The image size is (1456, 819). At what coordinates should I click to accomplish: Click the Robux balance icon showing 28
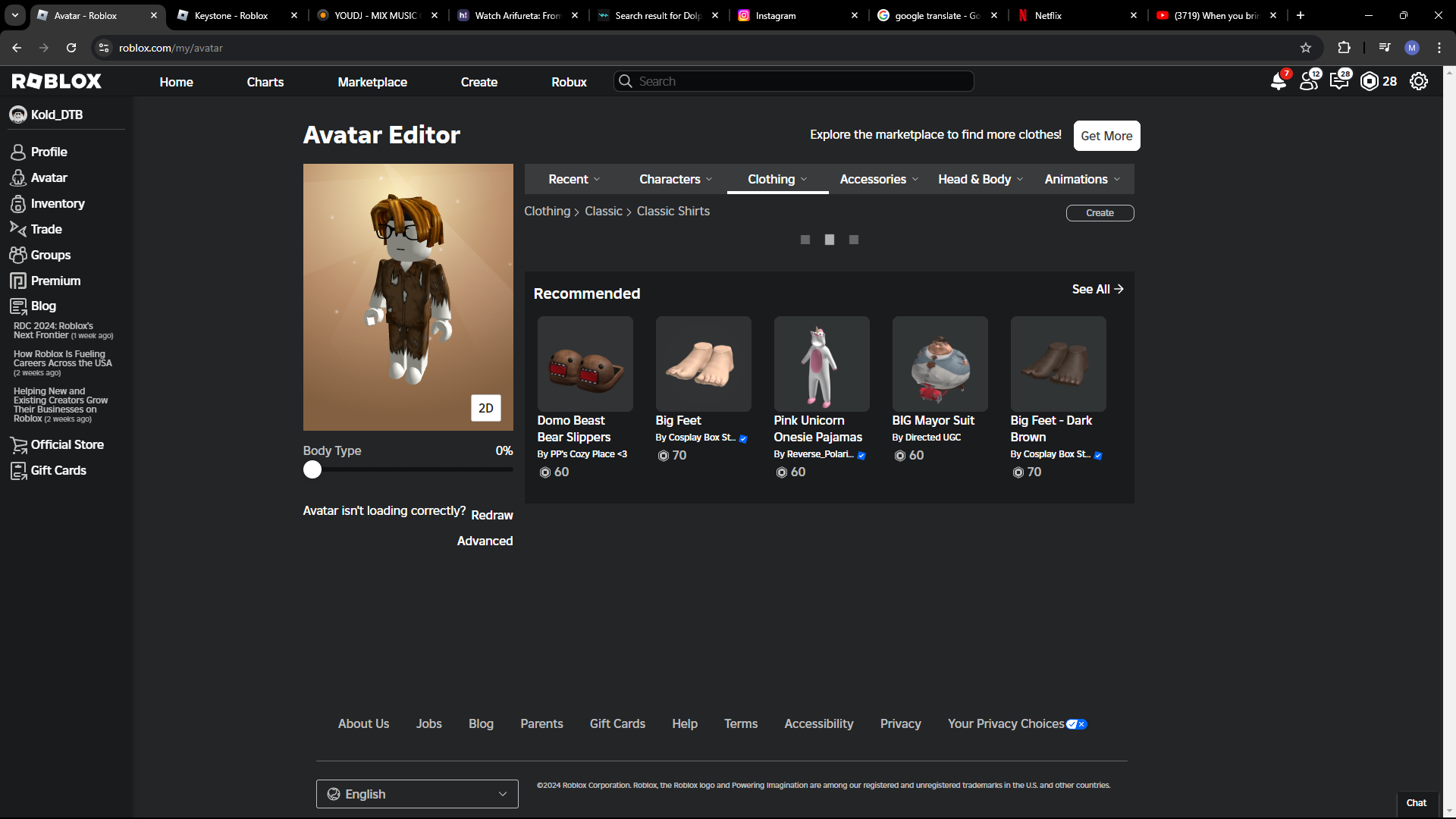(1370, 81)
